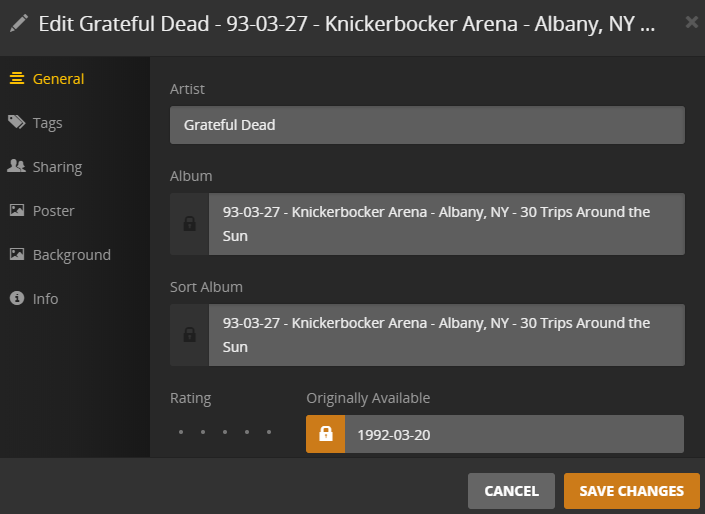Click the Sharing people icon
This screenshot has height=514, width=705.
tap(16, 167)
